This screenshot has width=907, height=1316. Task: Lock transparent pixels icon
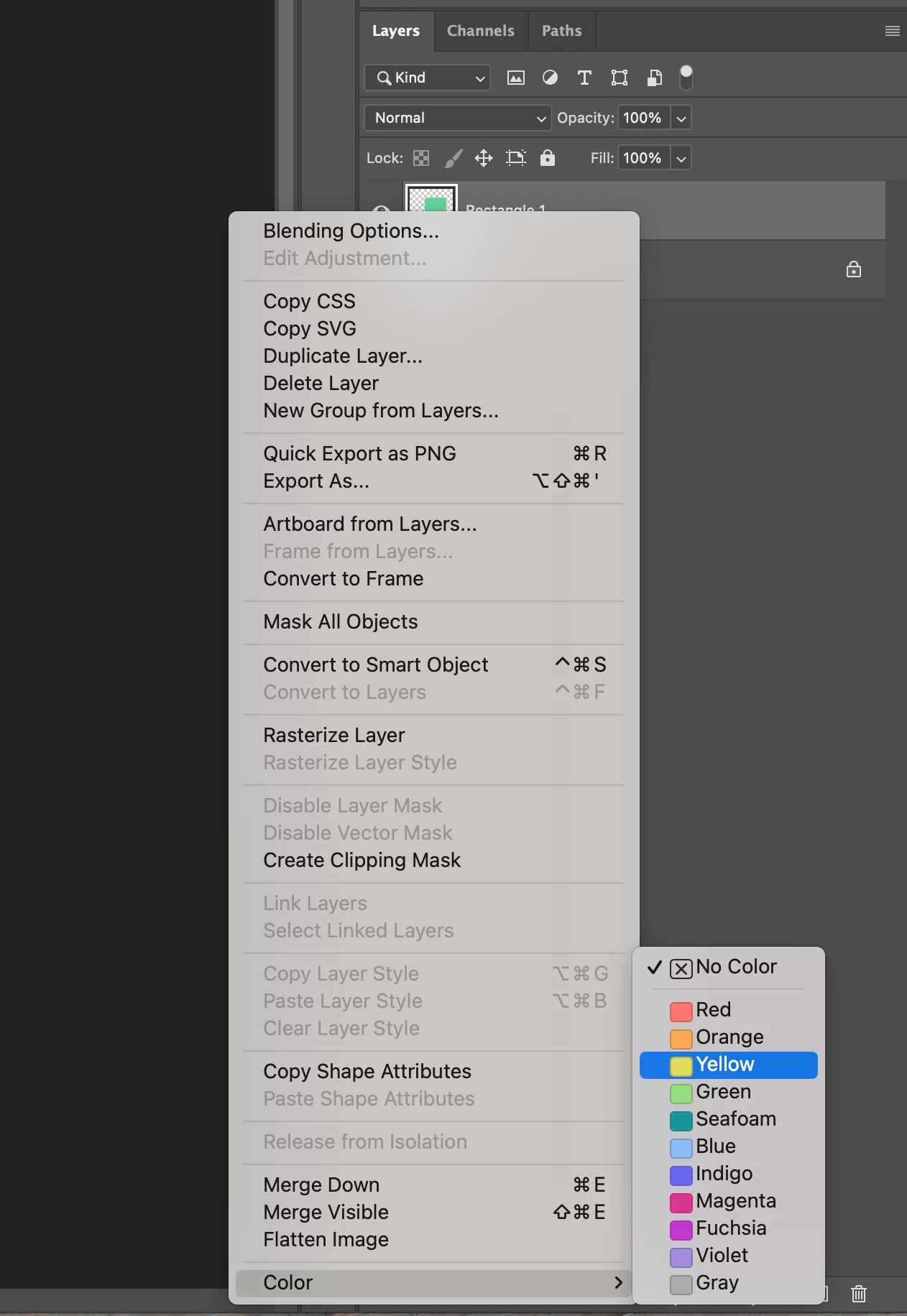421,158
